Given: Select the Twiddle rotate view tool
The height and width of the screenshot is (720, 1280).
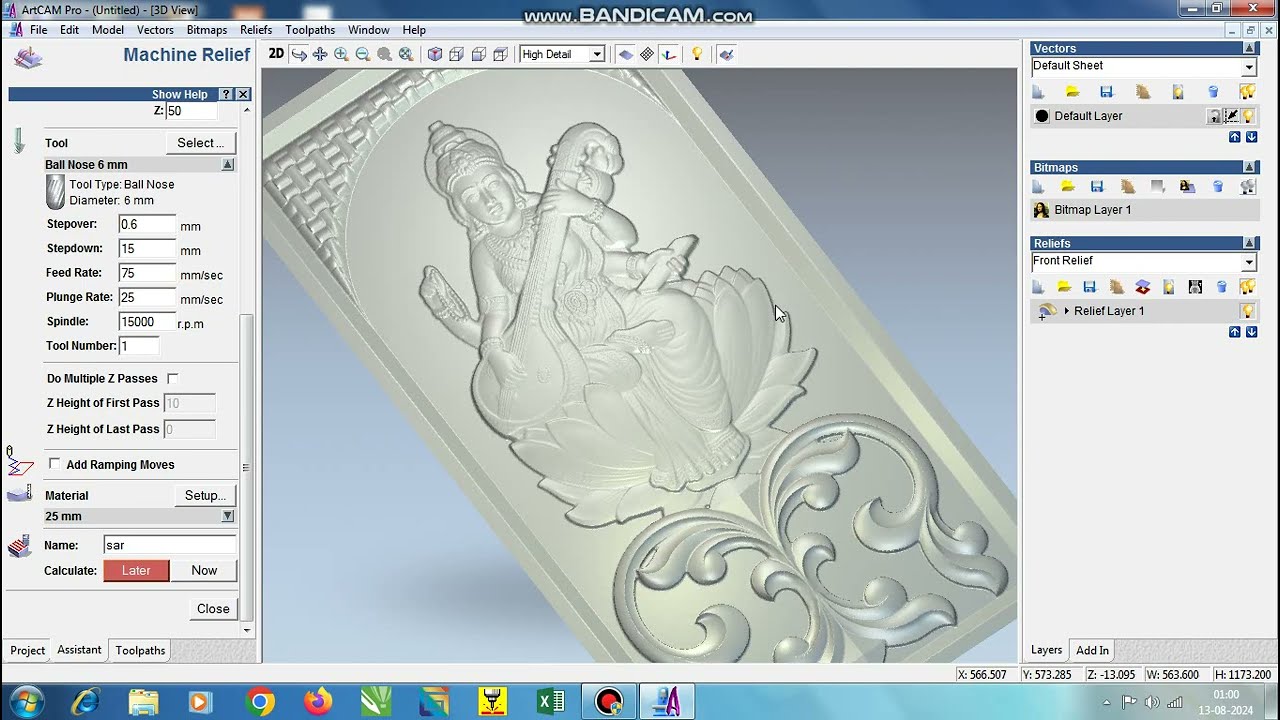Looking at the screenshot, I should (299, 55).
